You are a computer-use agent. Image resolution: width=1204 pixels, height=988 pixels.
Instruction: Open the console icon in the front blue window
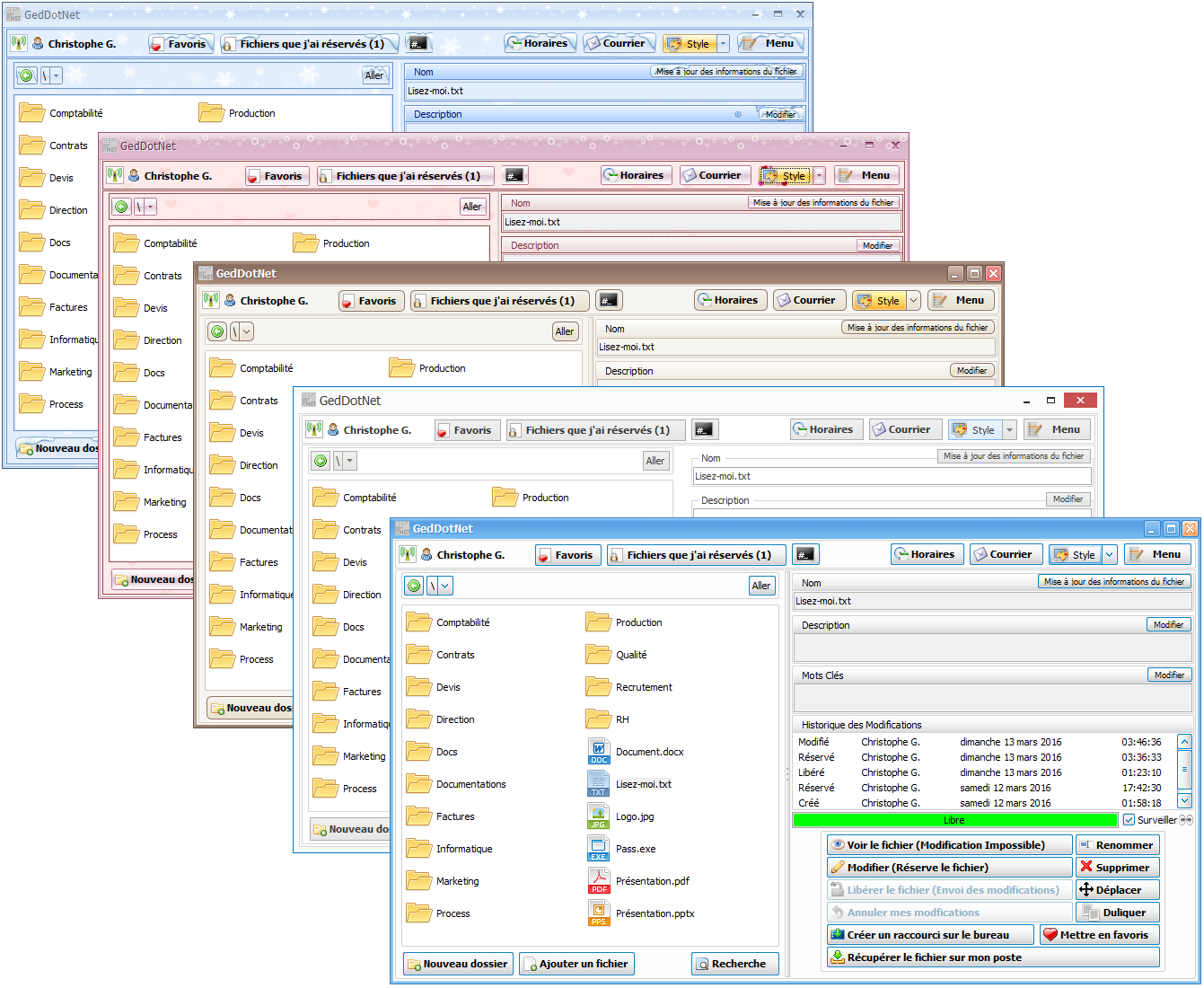805,555
